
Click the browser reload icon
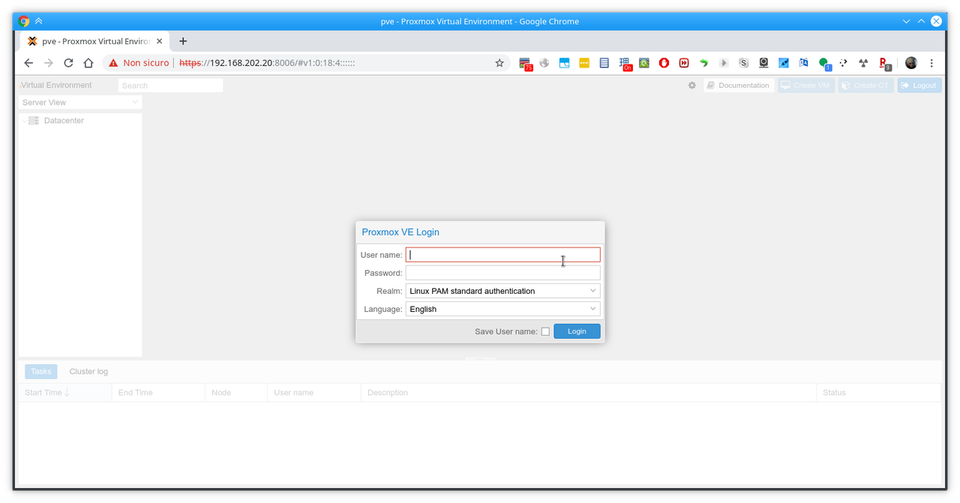point(68,63)
